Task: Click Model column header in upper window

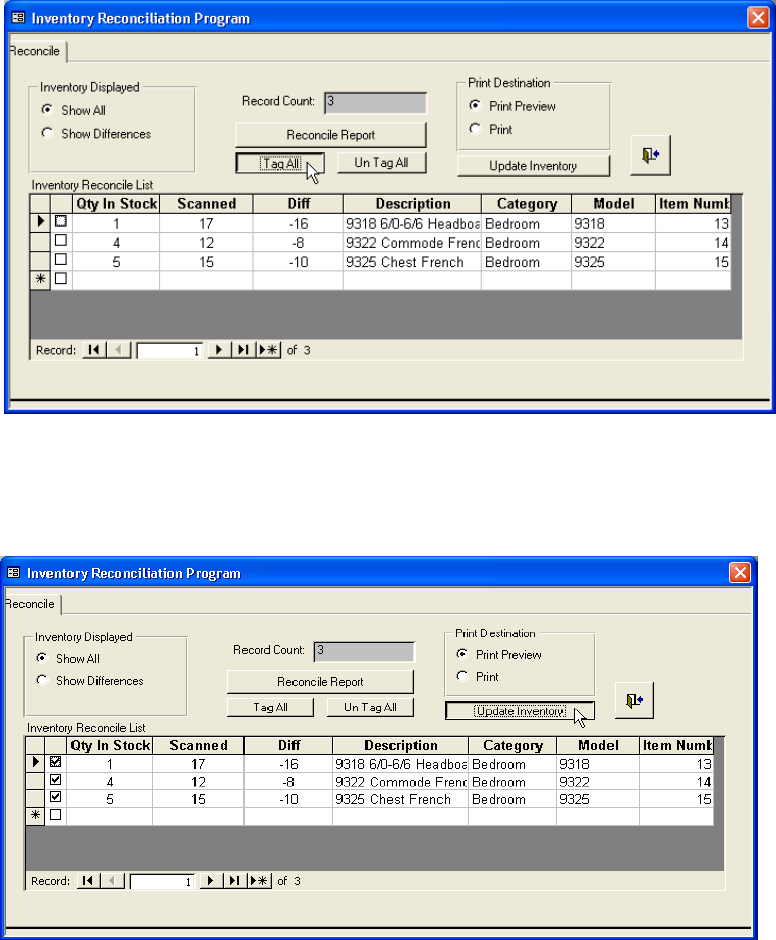Action: [x=613, y=204]
